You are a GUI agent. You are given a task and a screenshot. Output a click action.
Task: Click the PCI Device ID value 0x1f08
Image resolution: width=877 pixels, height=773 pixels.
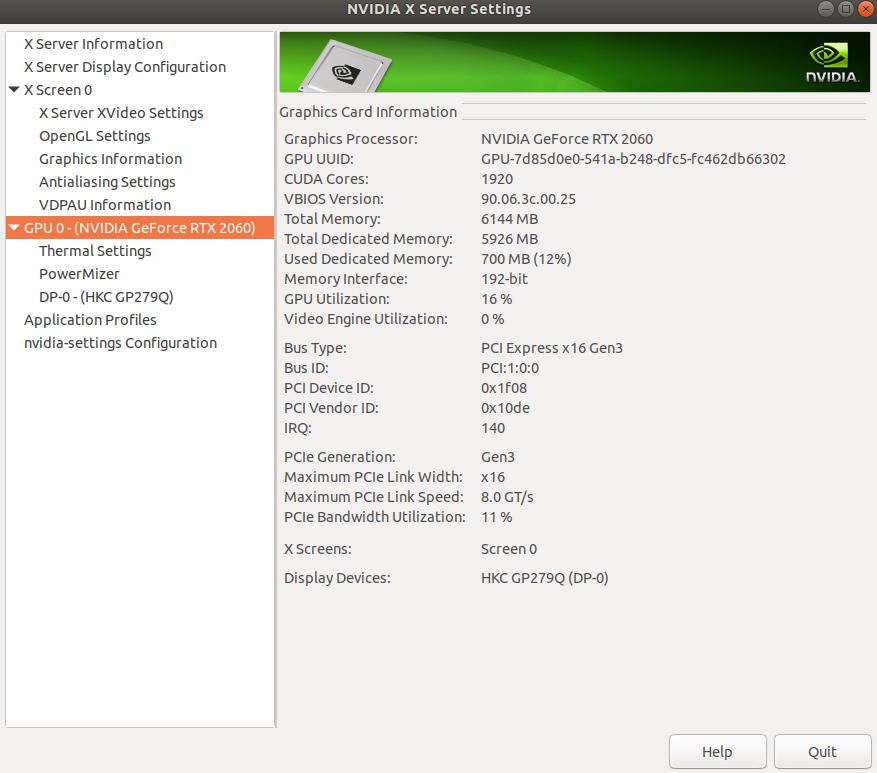pos(504,388)
